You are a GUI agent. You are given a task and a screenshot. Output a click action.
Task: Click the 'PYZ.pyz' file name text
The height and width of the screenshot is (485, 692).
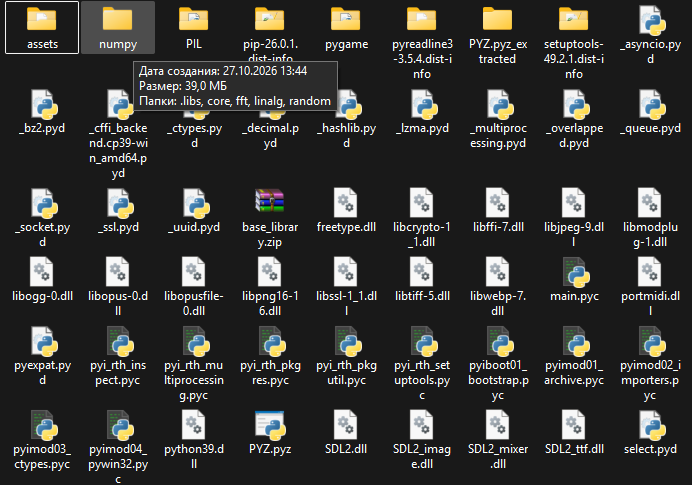coord(270,449)
